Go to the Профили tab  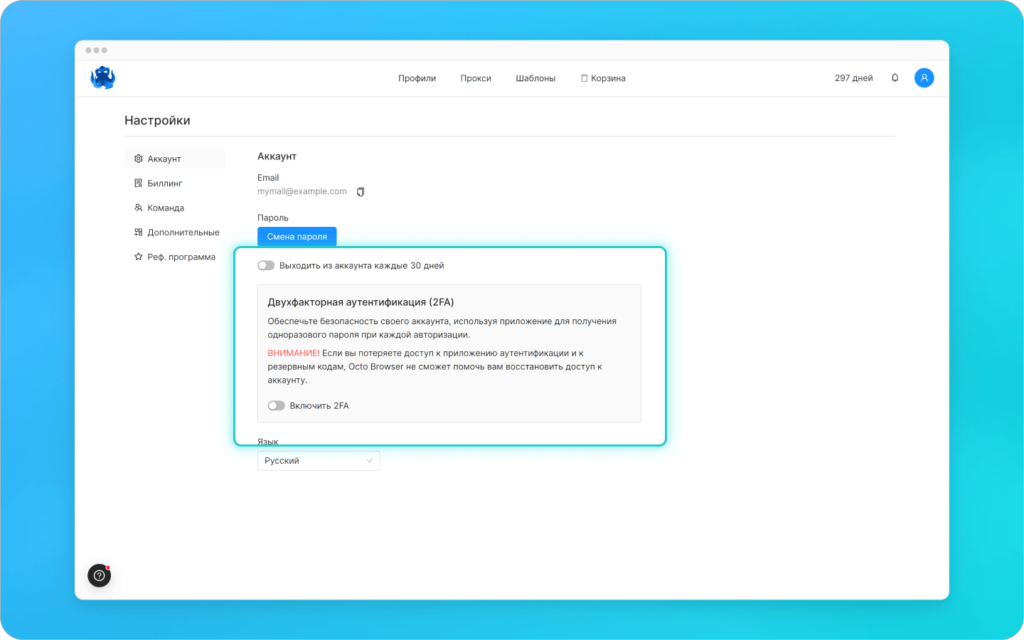(x=417, y=78)
